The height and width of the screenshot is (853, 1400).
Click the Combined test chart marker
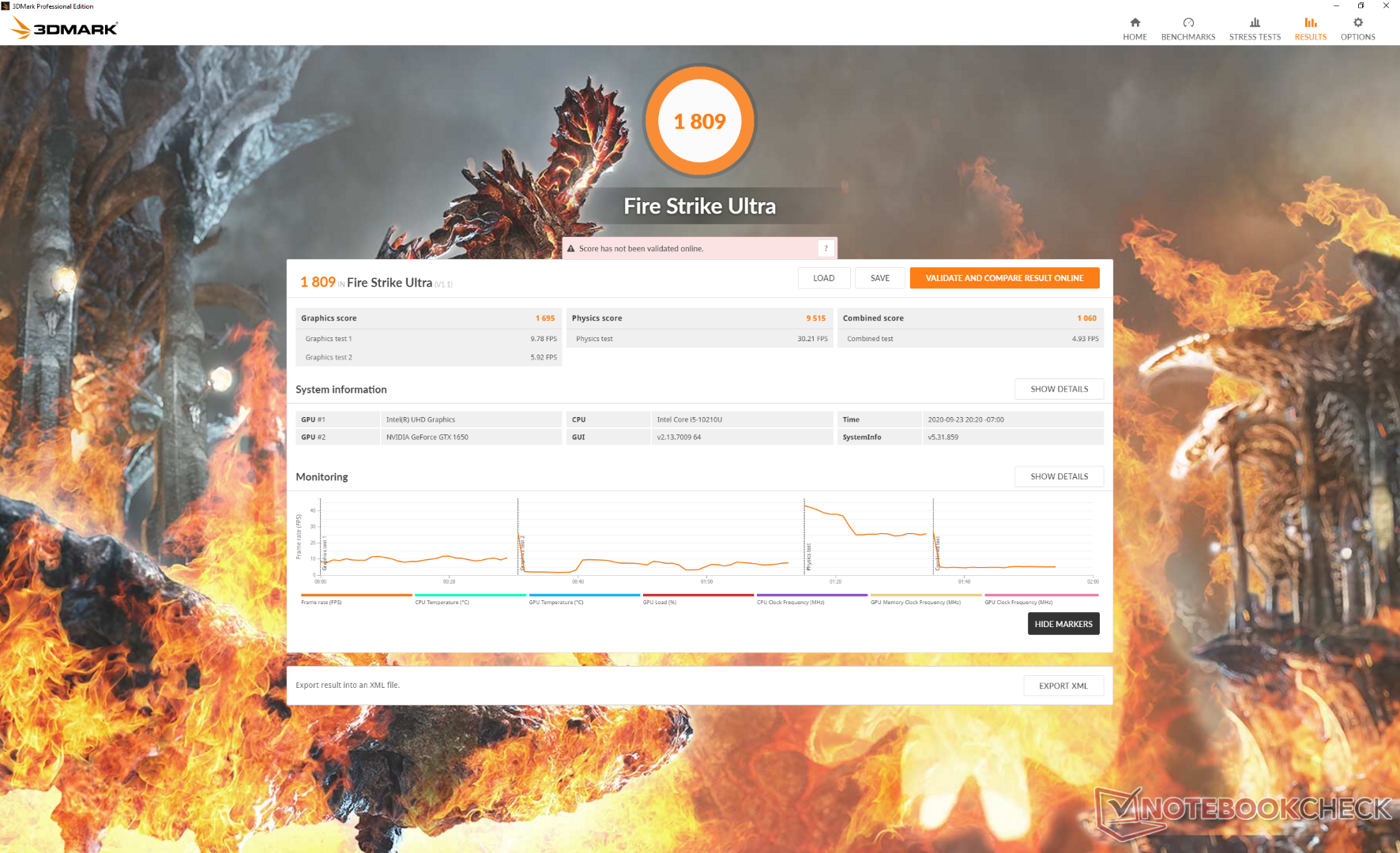(938, 553)
